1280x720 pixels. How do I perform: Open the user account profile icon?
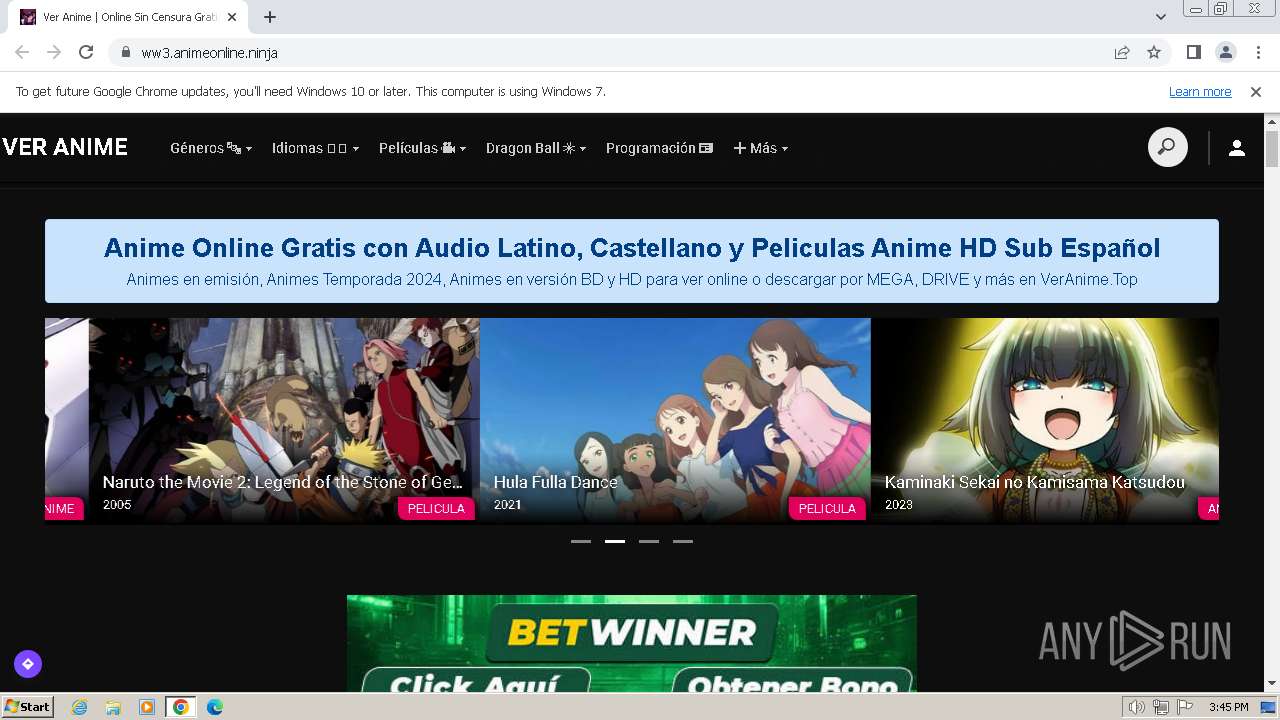coord(1237,148)
